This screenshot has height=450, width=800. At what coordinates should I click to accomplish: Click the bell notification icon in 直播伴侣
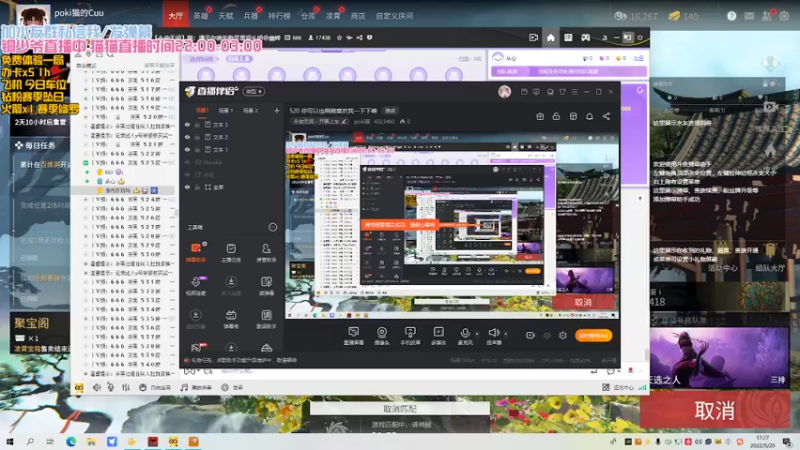[x=589, y=116]
